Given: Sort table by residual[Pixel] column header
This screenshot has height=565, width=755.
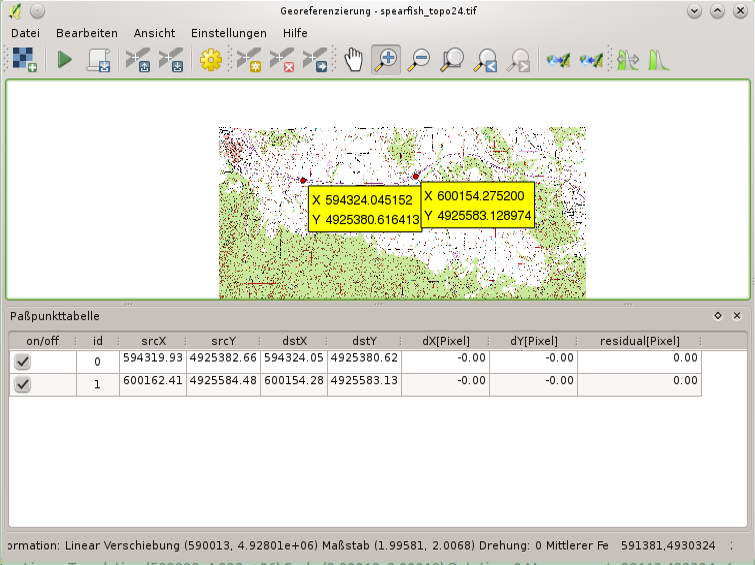Looking at the screenshot, I should [x=639, y=341].
